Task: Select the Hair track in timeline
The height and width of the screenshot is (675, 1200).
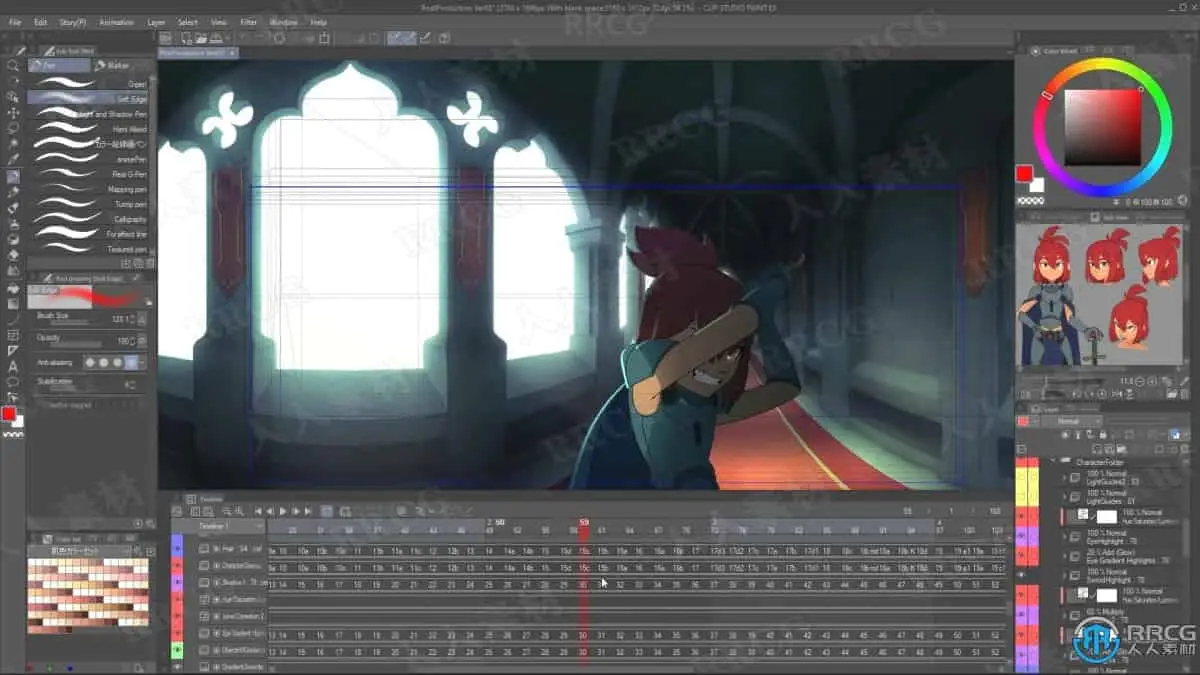Action: point(242,549)
